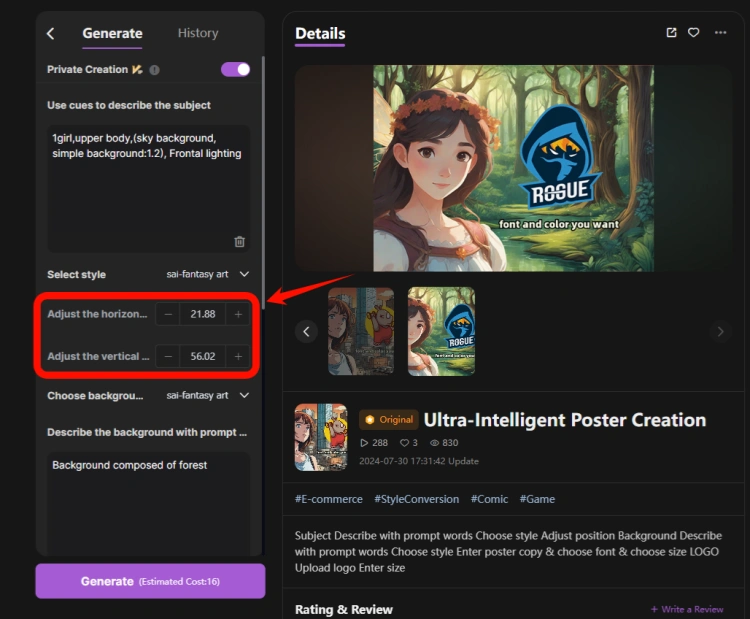Click the views eye icon 830
The height and width of the screenshot is (619, 750).
pyautogui.click(x=434, y=443)
